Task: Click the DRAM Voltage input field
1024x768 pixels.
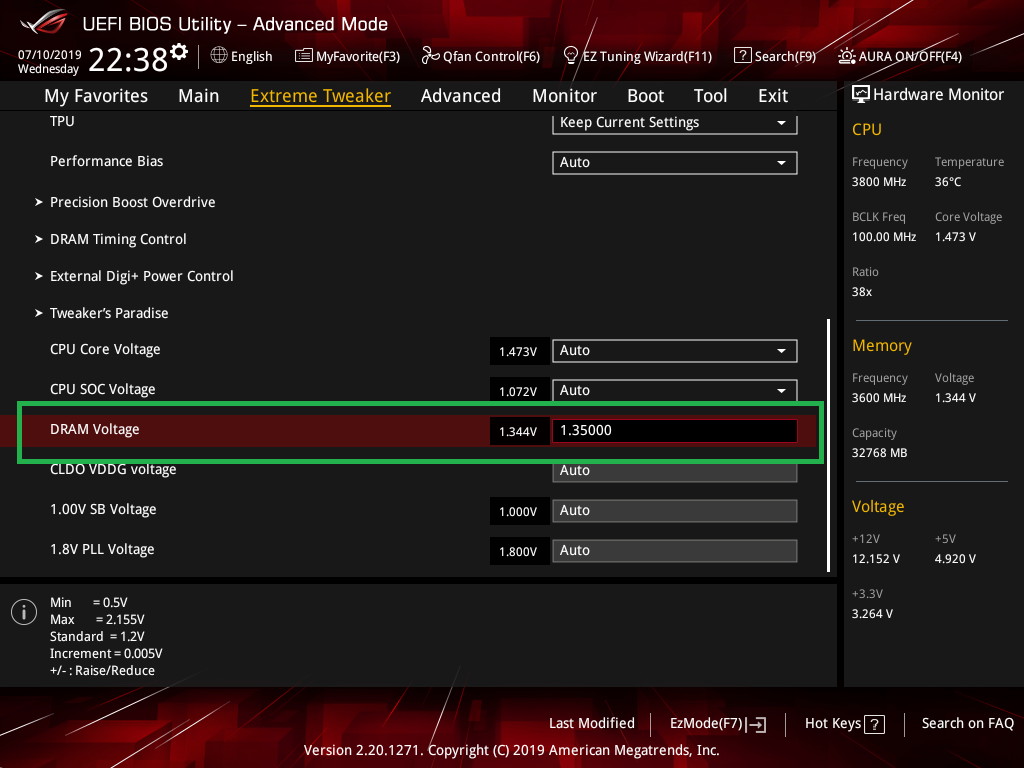Action: (675, 430)
